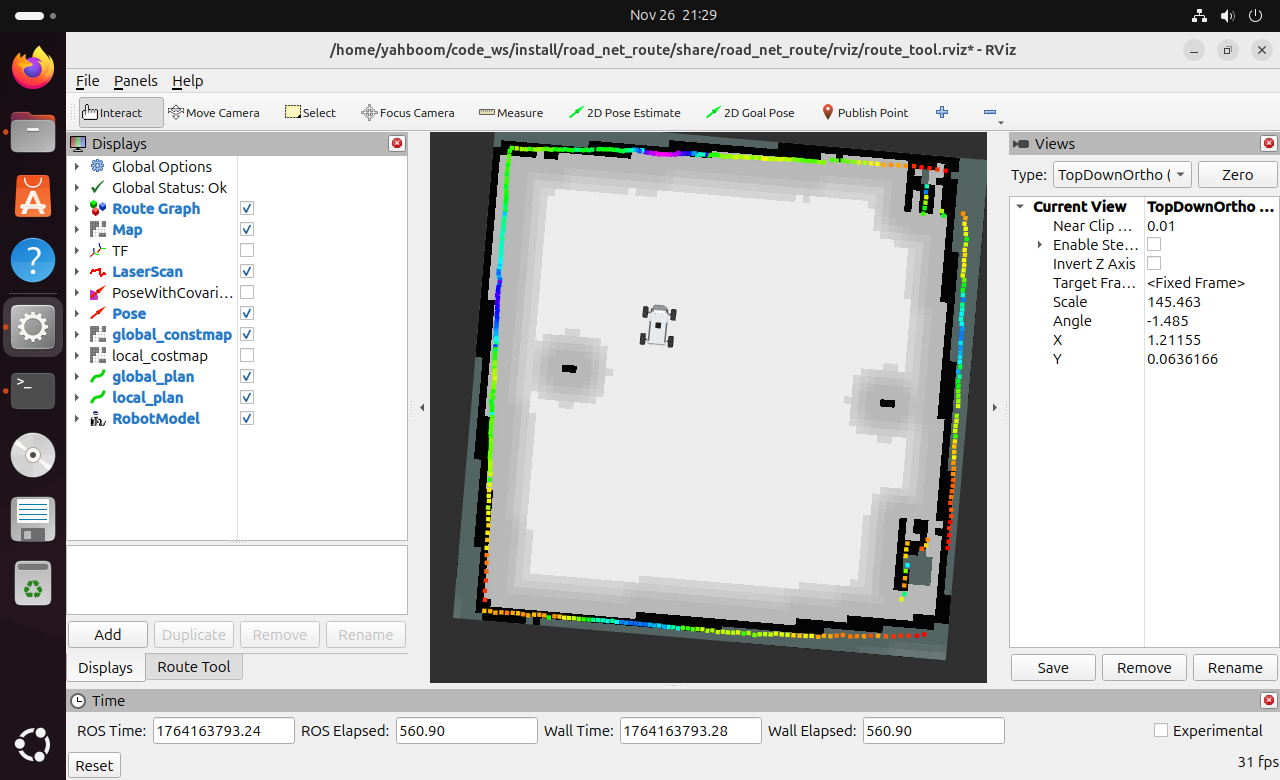
Task: Click the blue plus toolbar icon
Action: click(x=941, y=113)
